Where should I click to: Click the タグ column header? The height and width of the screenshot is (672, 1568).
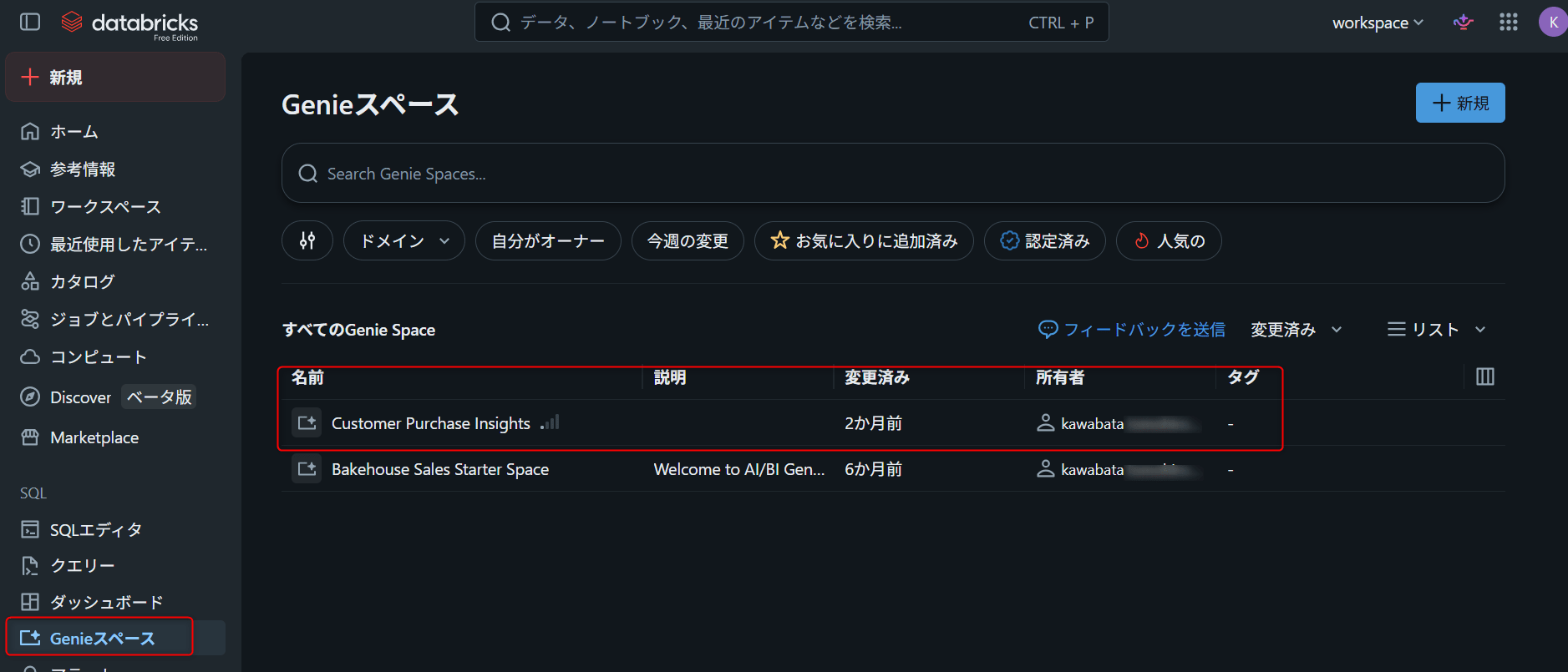pos(1243,377)
